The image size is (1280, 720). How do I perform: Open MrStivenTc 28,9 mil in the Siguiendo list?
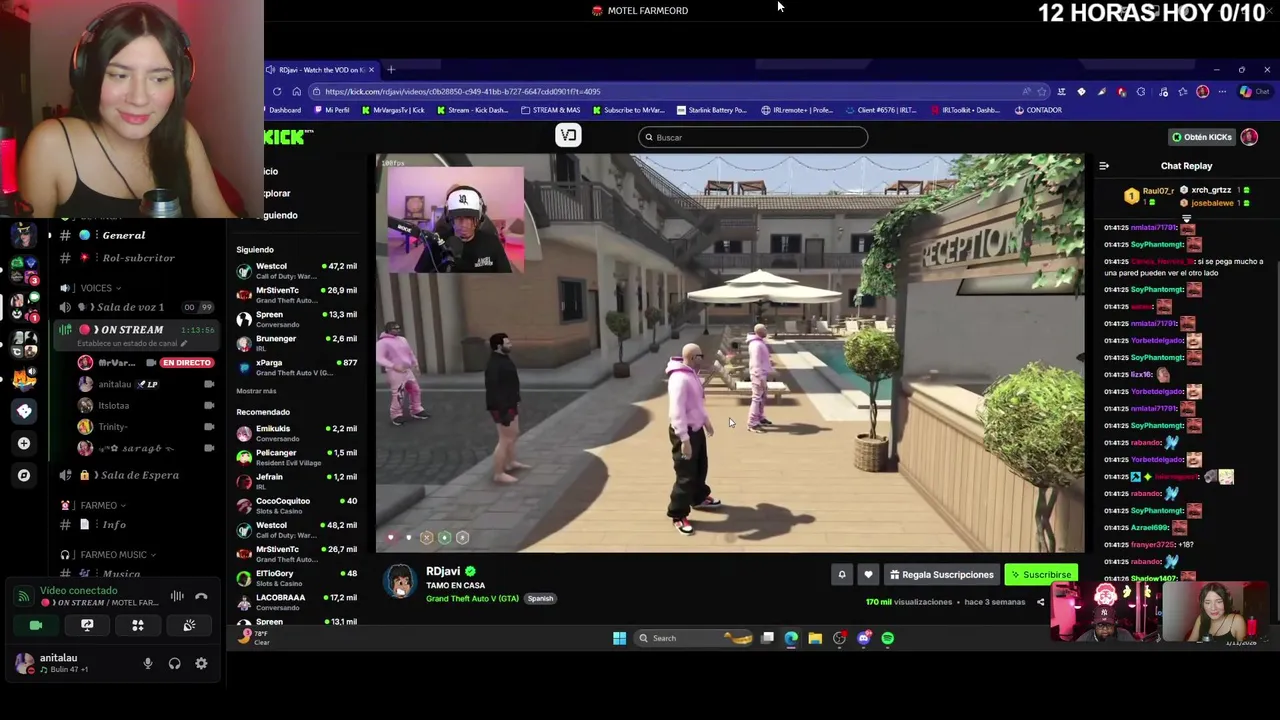297,294
